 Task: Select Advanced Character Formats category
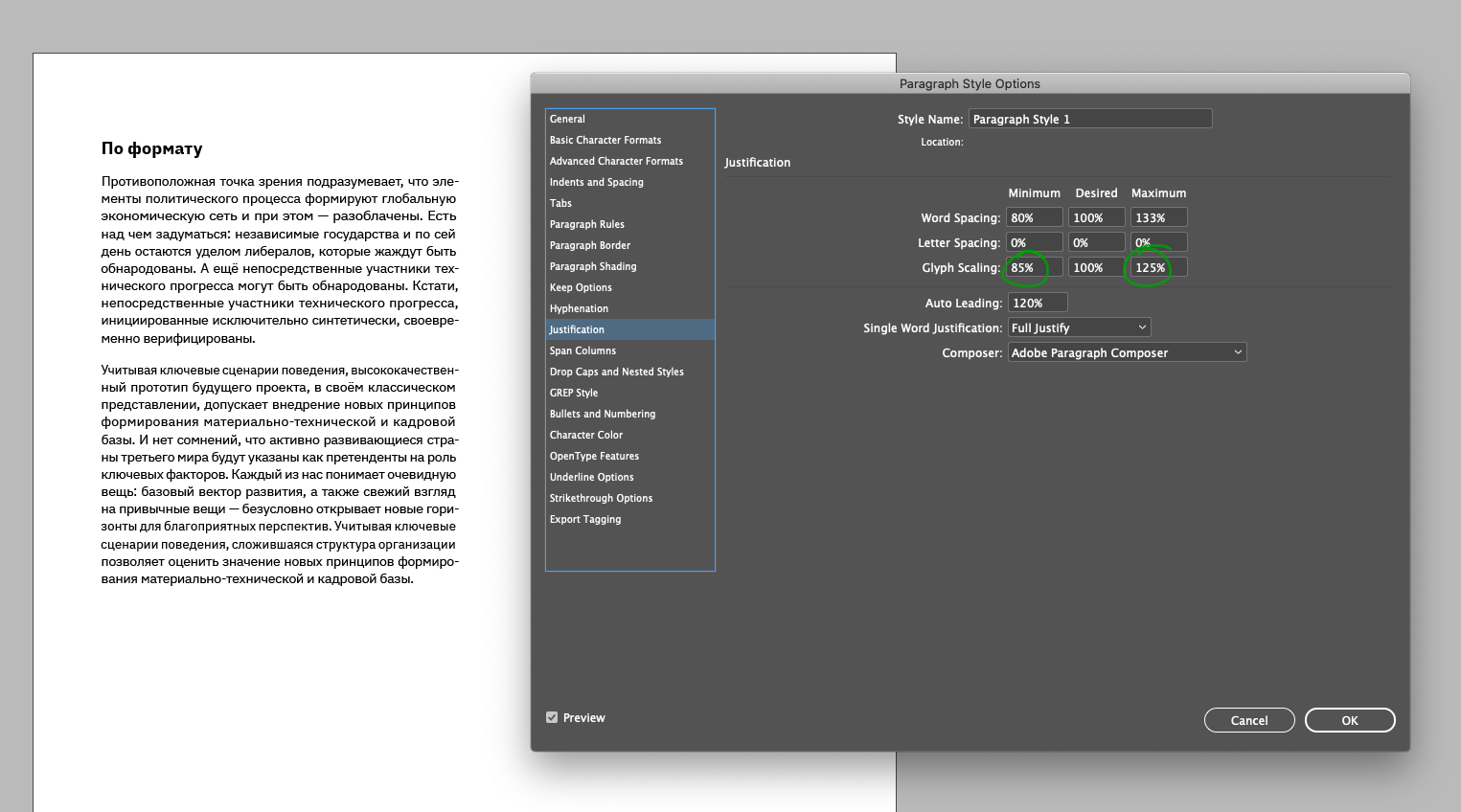point(629,161)
